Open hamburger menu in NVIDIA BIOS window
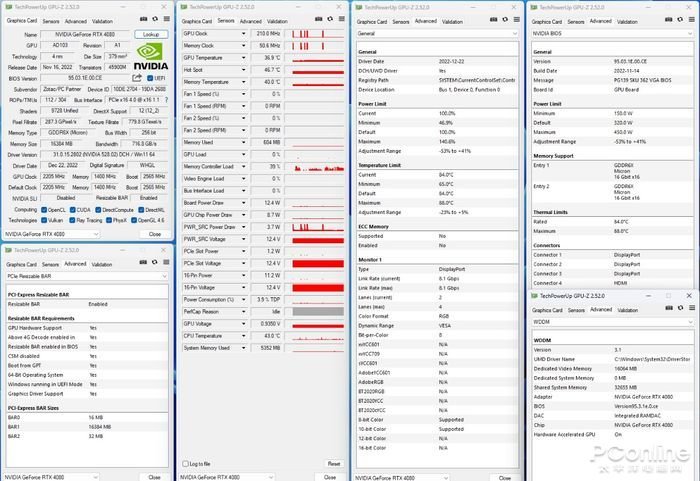 pos(692,20)
